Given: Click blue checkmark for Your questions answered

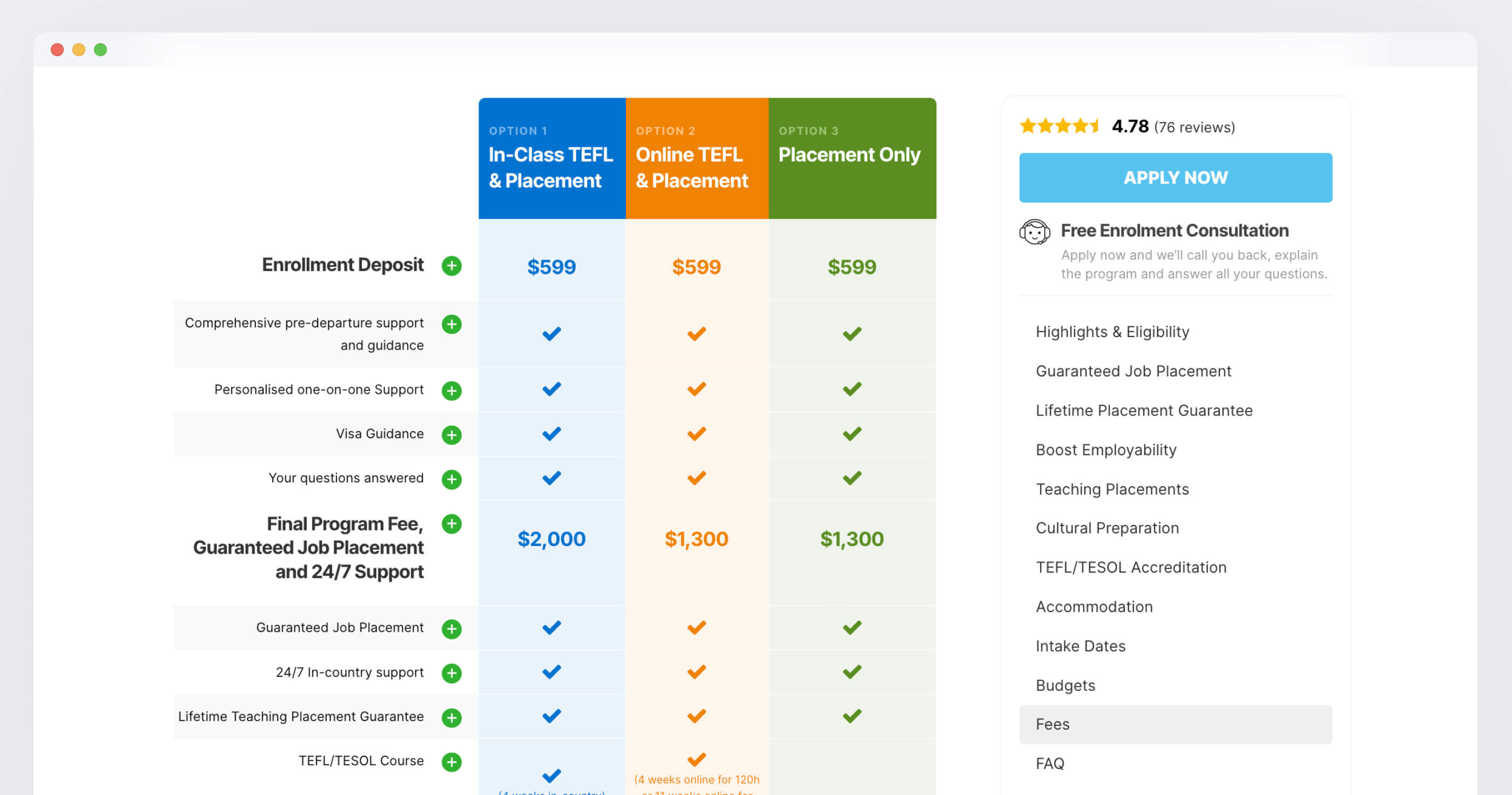Looking at the screenshot, I should click(x=551, y=478).
